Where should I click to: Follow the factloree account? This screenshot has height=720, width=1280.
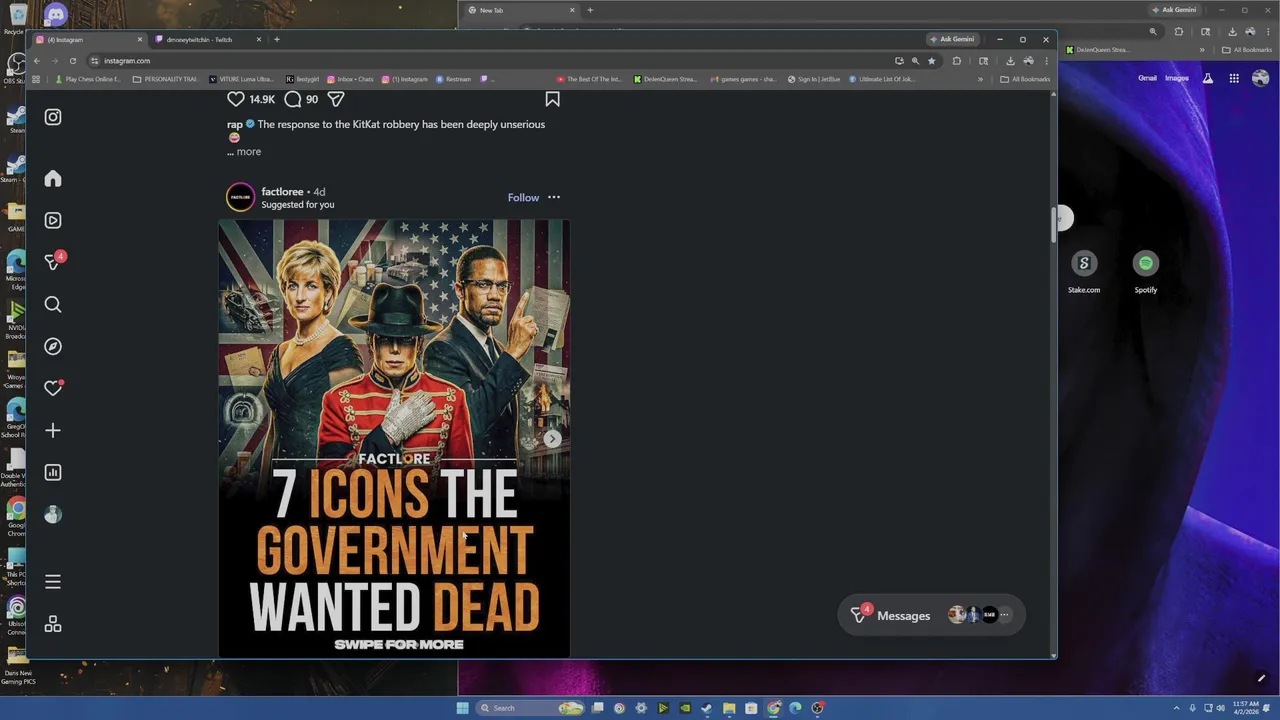pyautogui.click(x=523, y=197)
